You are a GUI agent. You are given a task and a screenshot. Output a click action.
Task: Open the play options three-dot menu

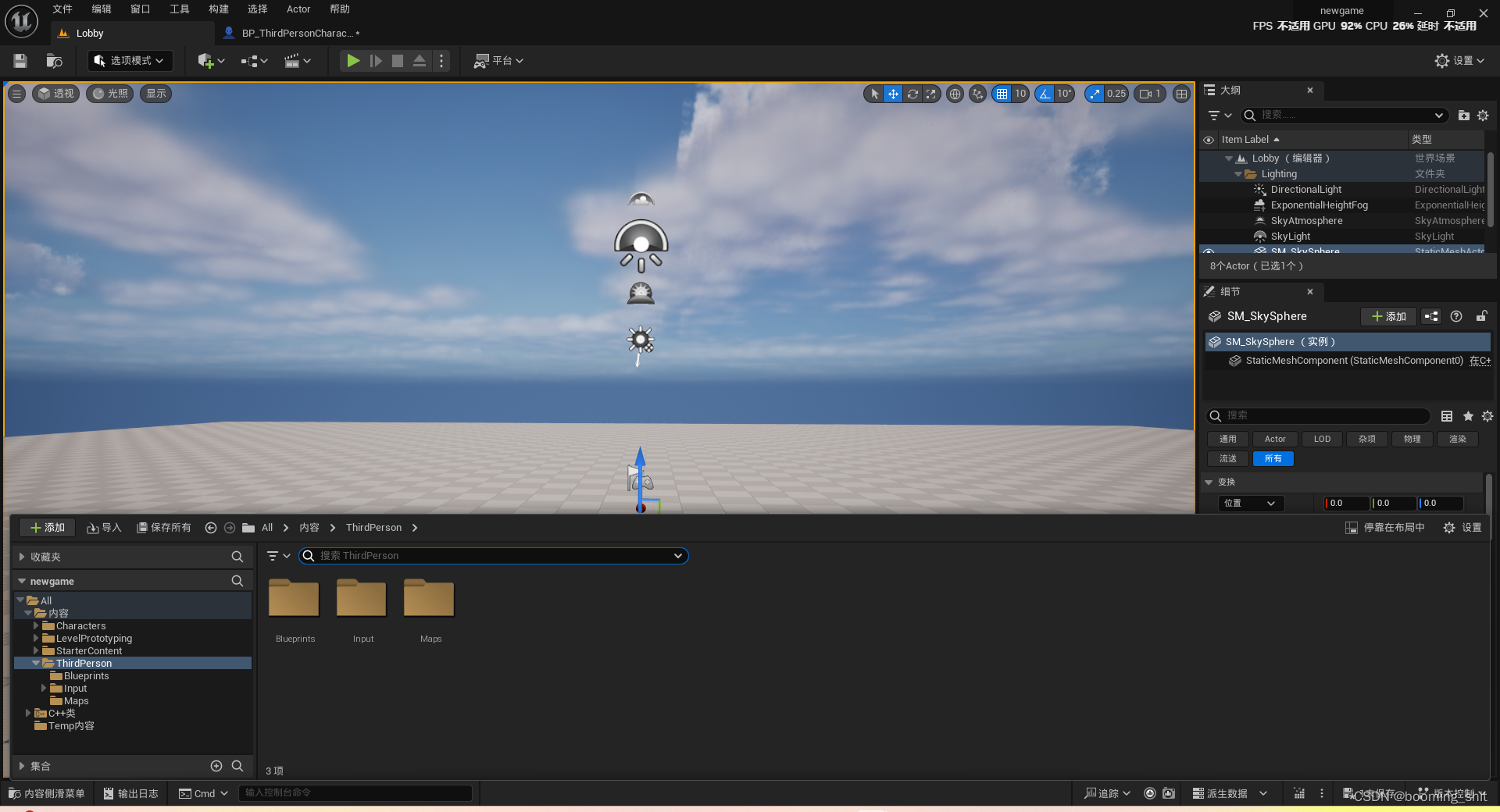pyautogui.click(x=441, y=61)
